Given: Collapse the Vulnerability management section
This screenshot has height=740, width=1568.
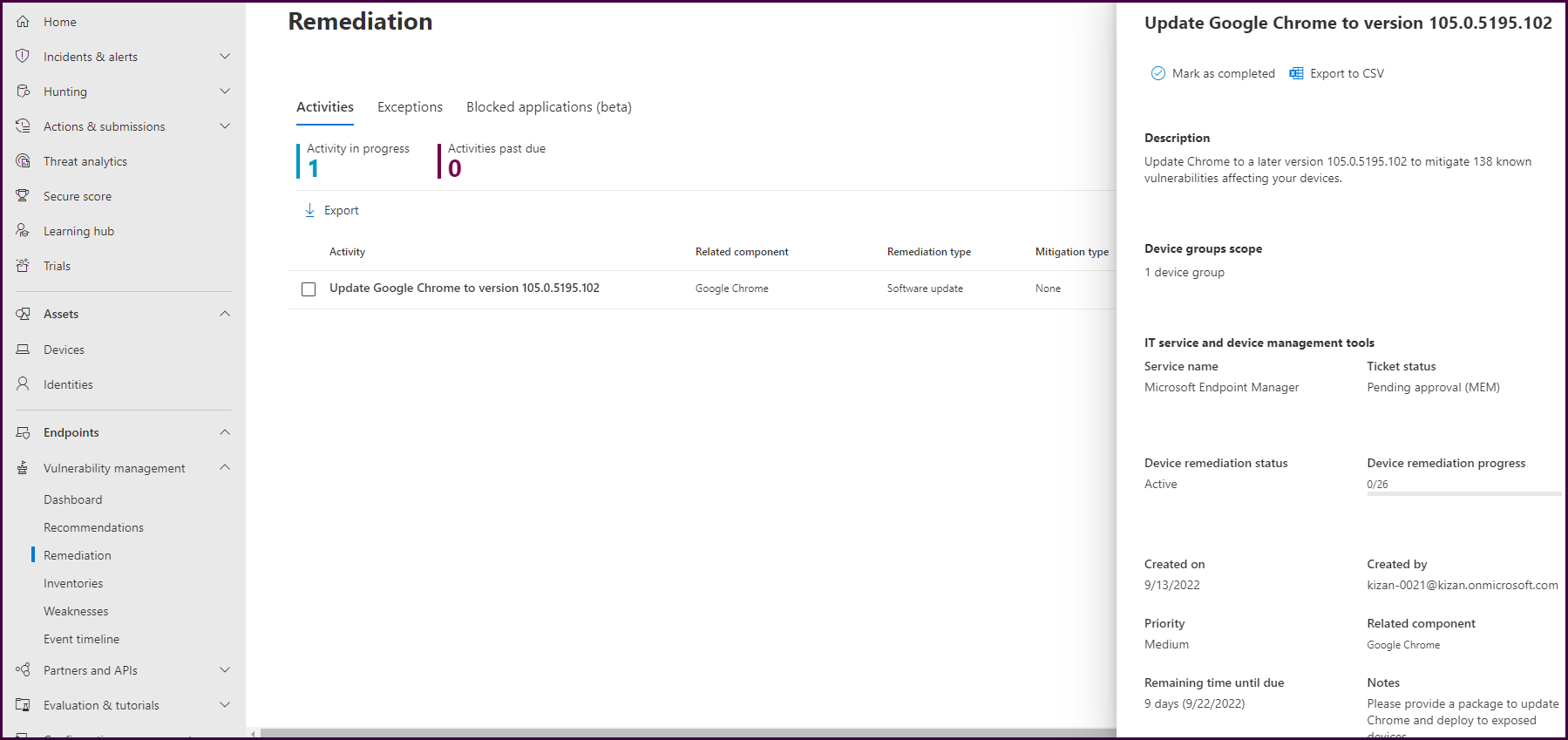Looking at the screenshot, I should pyautogui.click(x=225, y=468).
